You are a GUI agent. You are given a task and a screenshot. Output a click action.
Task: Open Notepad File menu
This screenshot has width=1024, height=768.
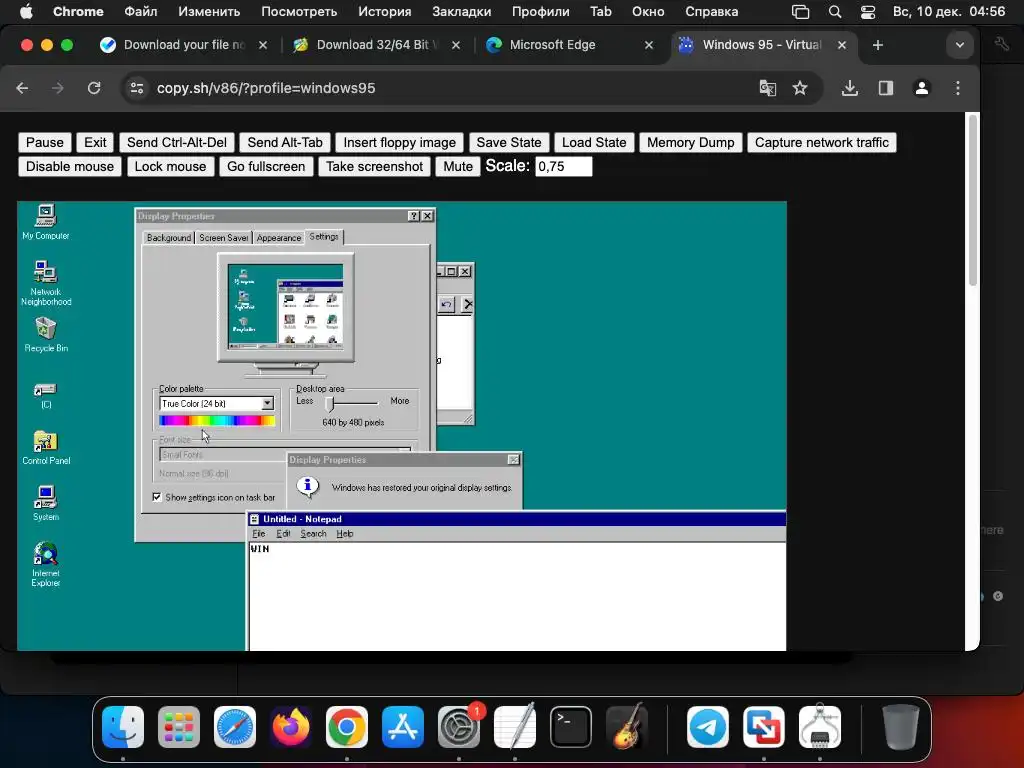click(x=259, y=534)
